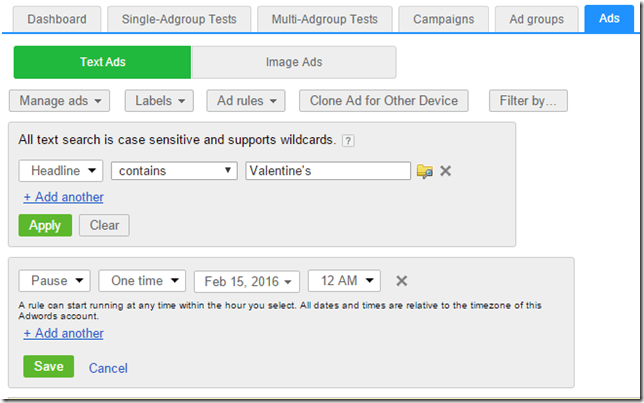This screenshot has height=403, width=644.
Task: Select the Text Ads toggle
Action: (102, 62)
